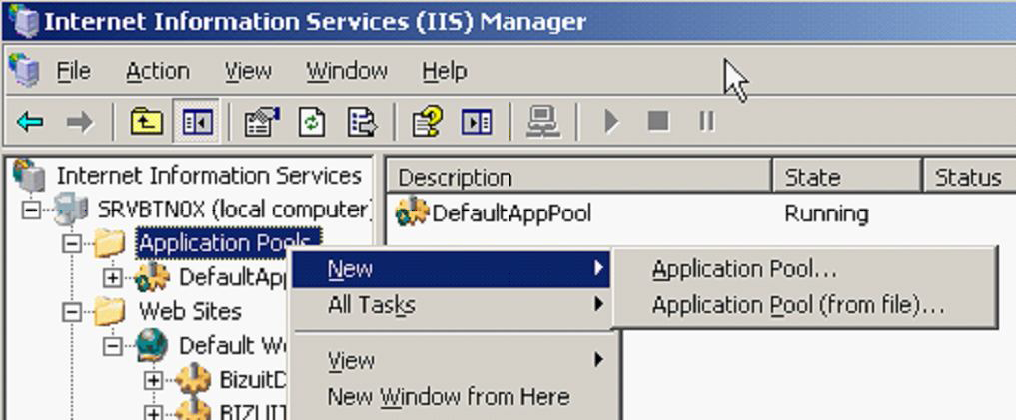Screen dimensions: 1019x420
Task: Toggle the Show/Hide Action Pane icon
Action: tap(477, 122)
